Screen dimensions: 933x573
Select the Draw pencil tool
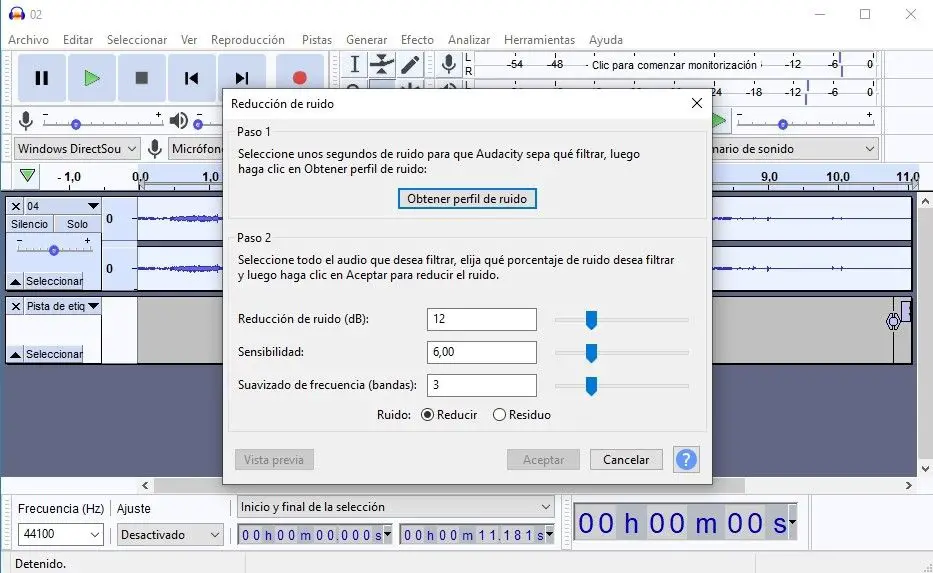coord(410,64)
